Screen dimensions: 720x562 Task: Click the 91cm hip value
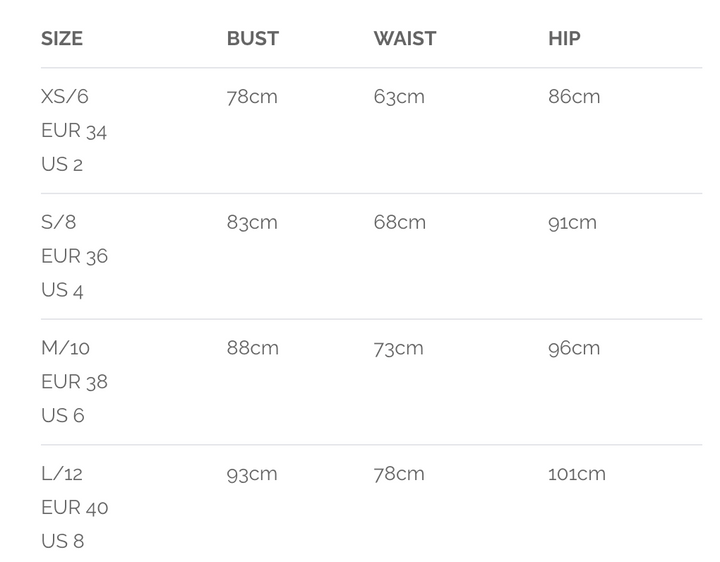(x=572, y=222)
